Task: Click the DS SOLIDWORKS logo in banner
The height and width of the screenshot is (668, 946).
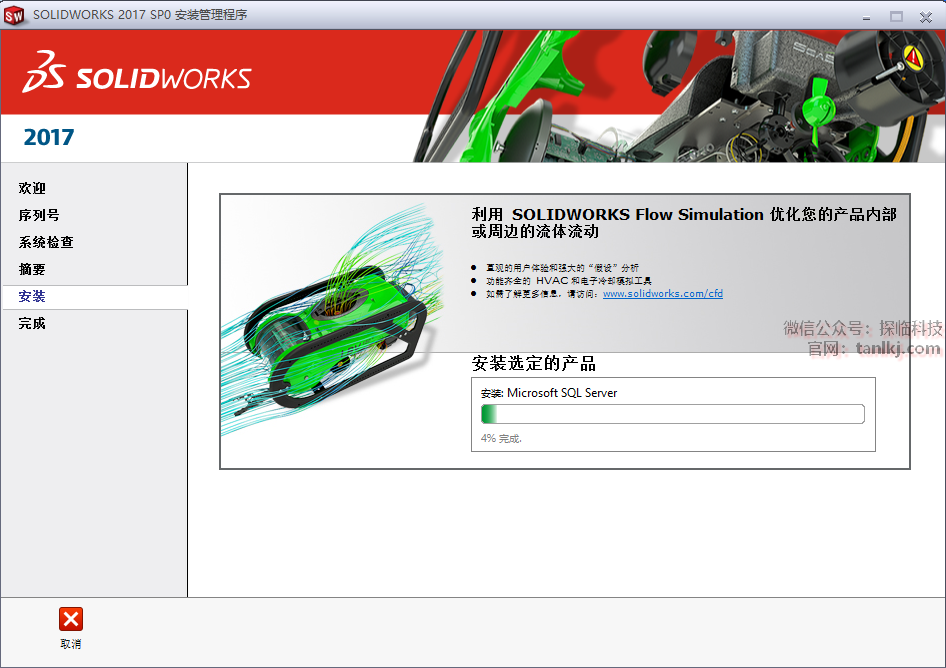Action: [137, 73]
